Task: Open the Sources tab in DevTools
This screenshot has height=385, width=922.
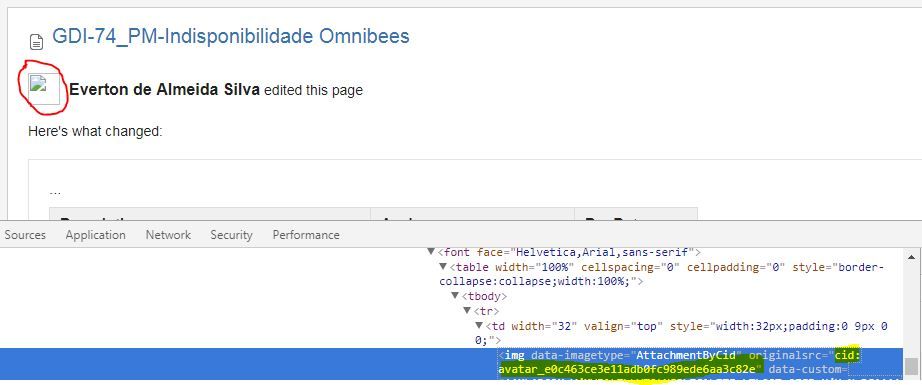Action: (25, 235)
